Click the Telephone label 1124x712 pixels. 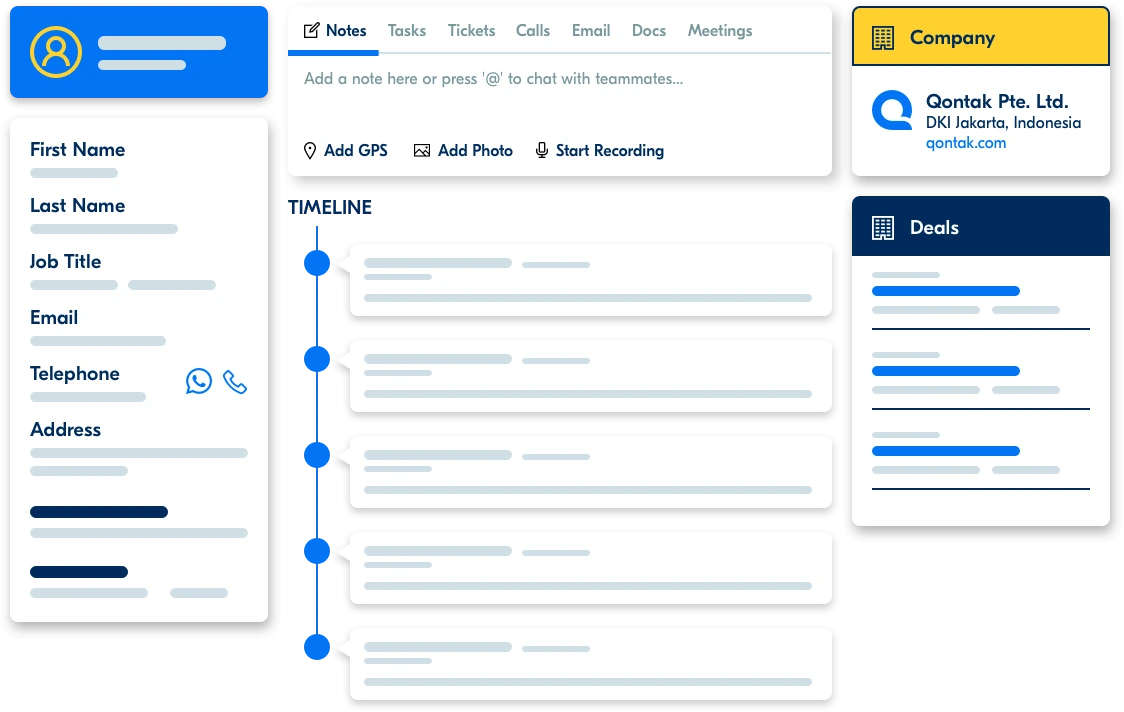pos(75,374)
